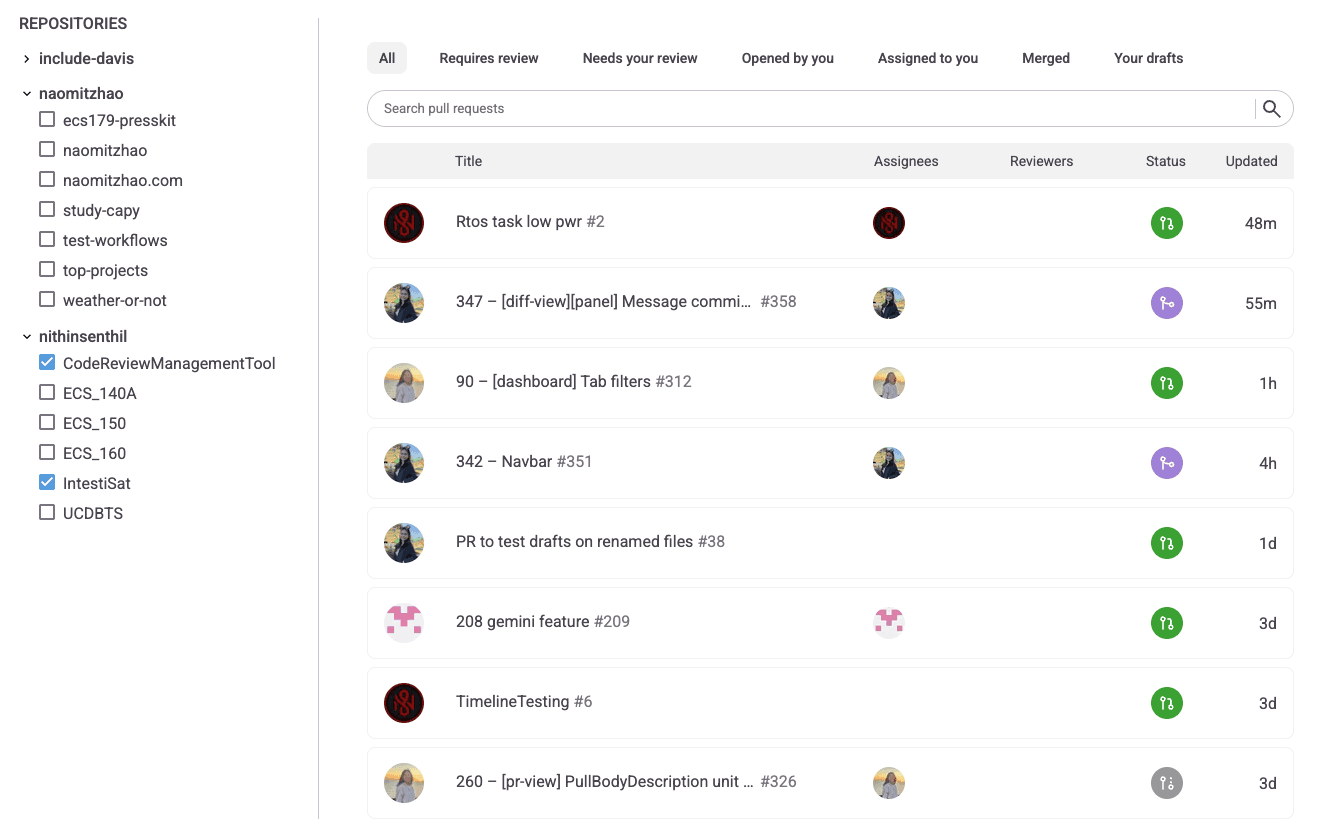1342x819 pixels.
Task: Switch to Your drafts tab
Action: click(1148, 58)
